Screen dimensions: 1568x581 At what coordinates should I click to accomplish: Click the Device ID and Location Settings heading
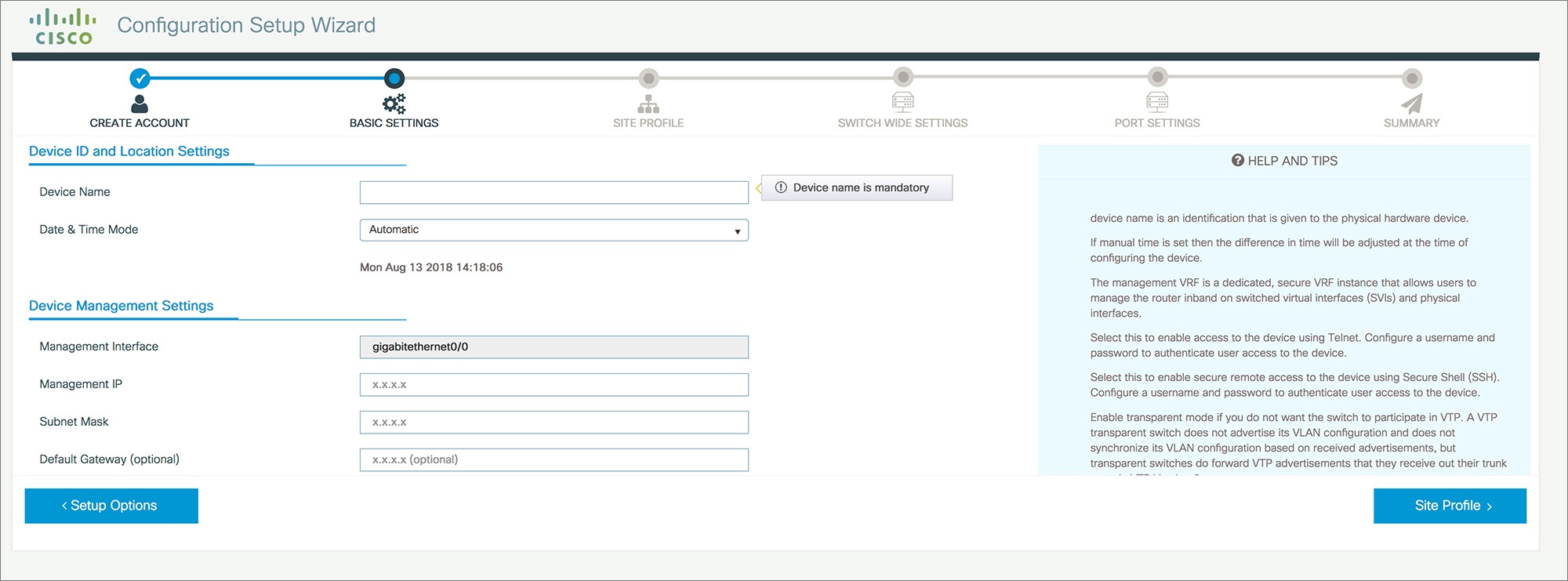(129, 151)
